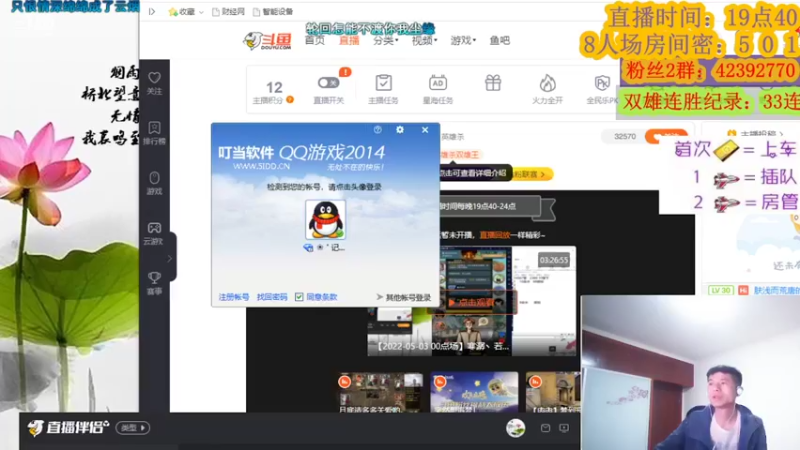Toggle the 同意条款 checkbox
The height and width of the screenshot is (450, 800).
299,297
